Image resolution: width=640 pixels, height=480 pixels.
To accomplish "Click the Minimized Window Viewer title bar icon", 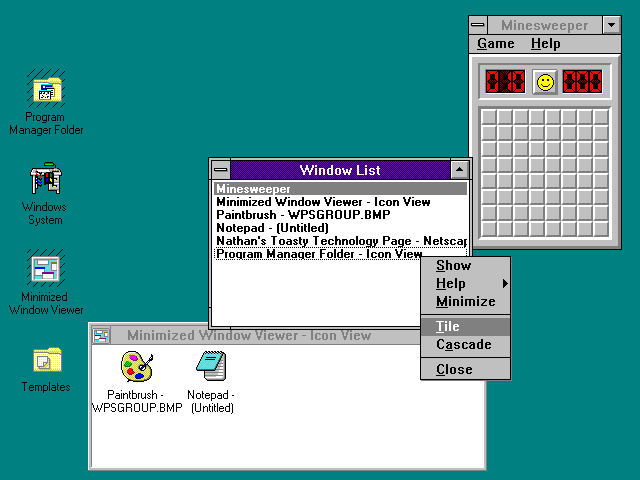I will 101,336.
